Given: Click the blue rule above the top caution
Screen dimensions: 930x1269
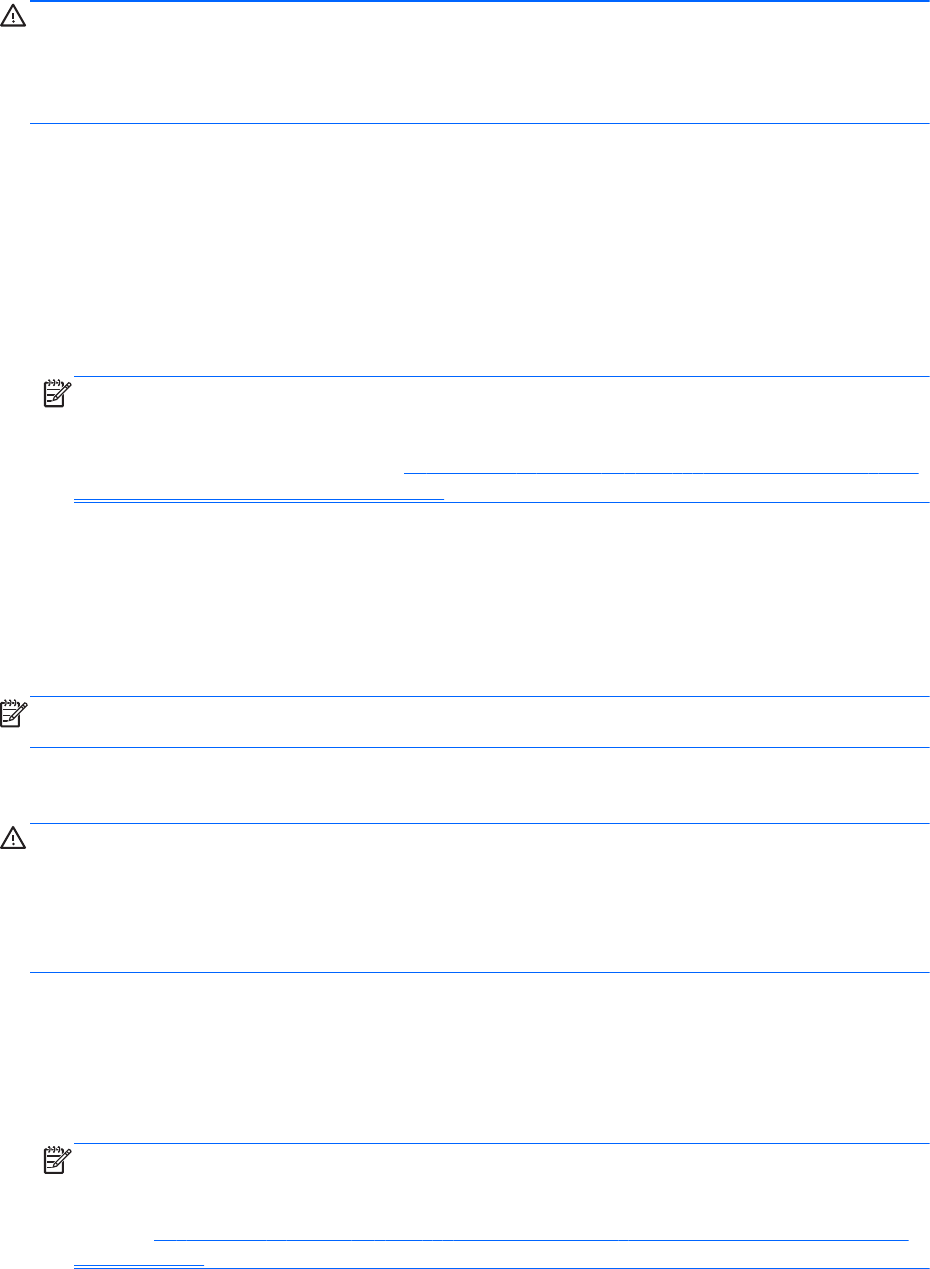Looking at the screenshot, I should [480, 2].
